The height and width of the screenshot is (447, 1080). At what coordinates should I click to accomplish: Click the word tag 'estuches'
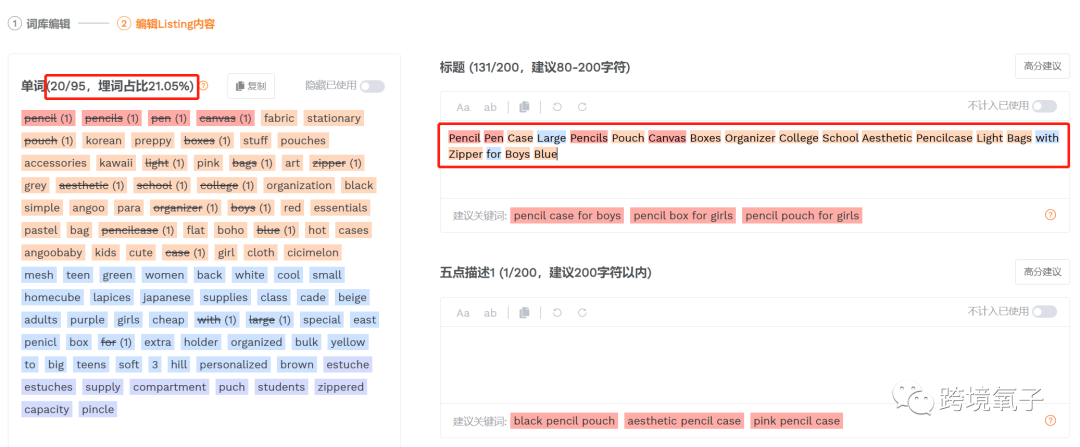point(48,387)
